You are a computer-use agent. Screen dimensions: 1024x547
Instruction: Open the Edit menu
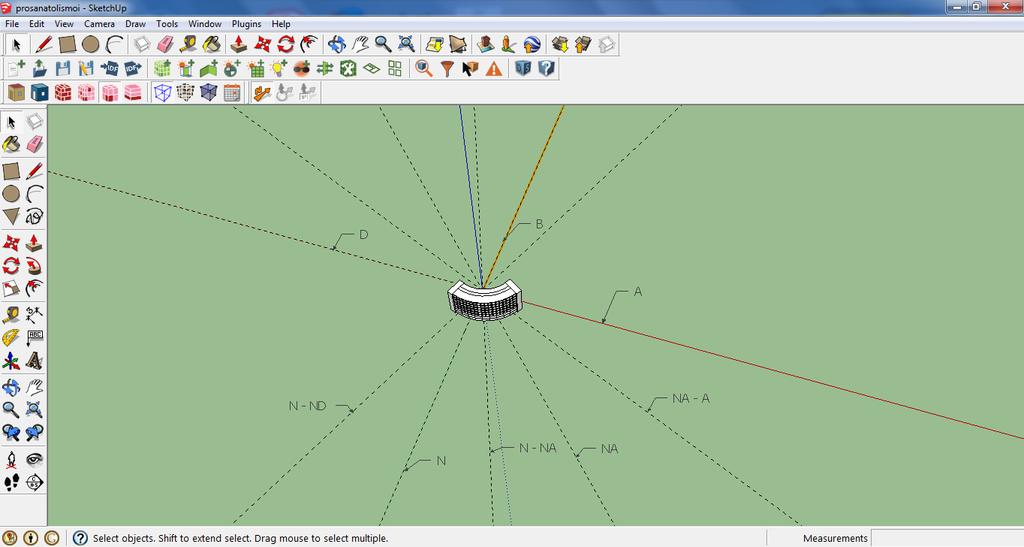click(x=37, y=23)
